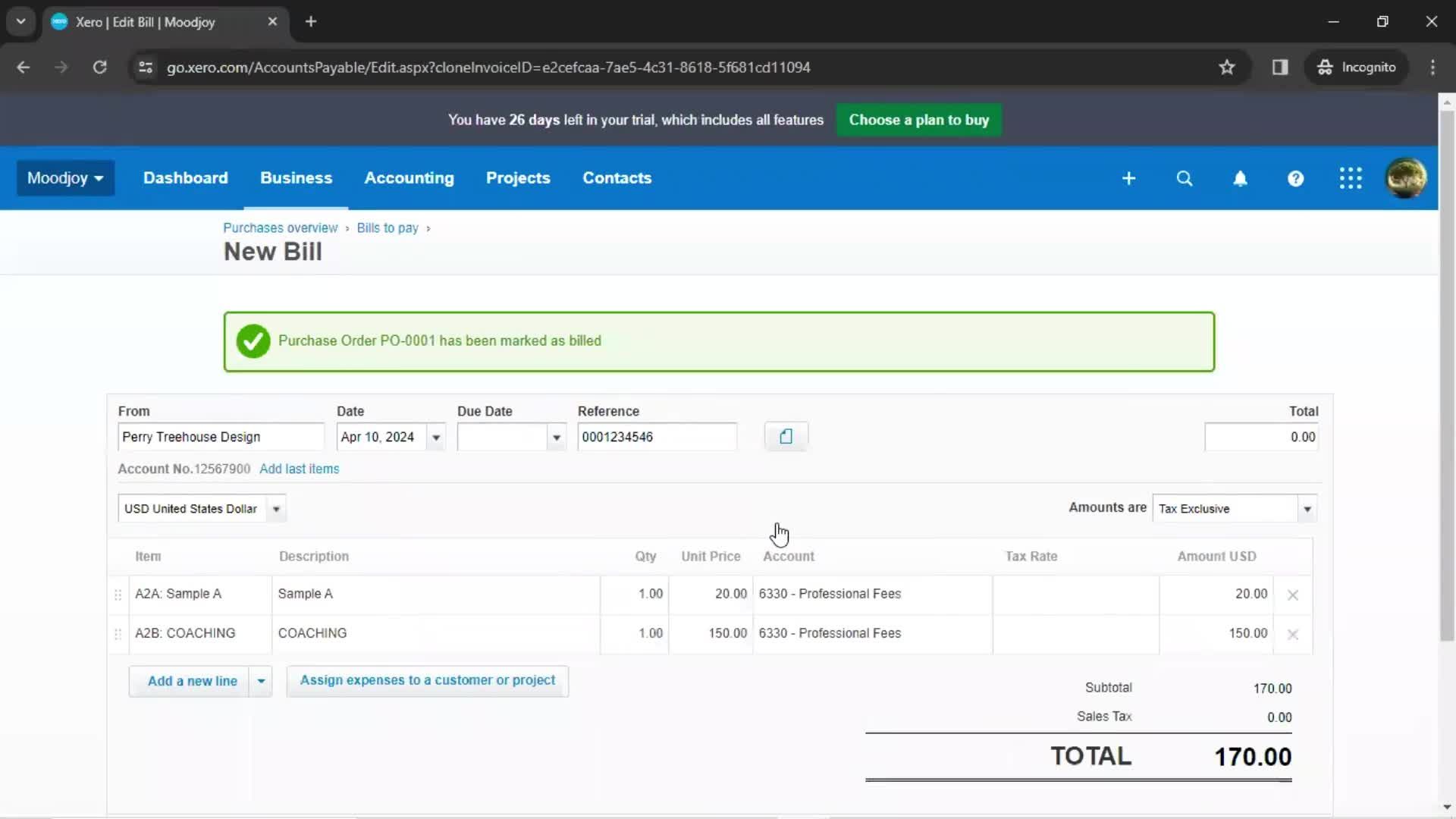1456x819 pixels.
Task: View site information icon in address bar
Action: pos(145,67)
